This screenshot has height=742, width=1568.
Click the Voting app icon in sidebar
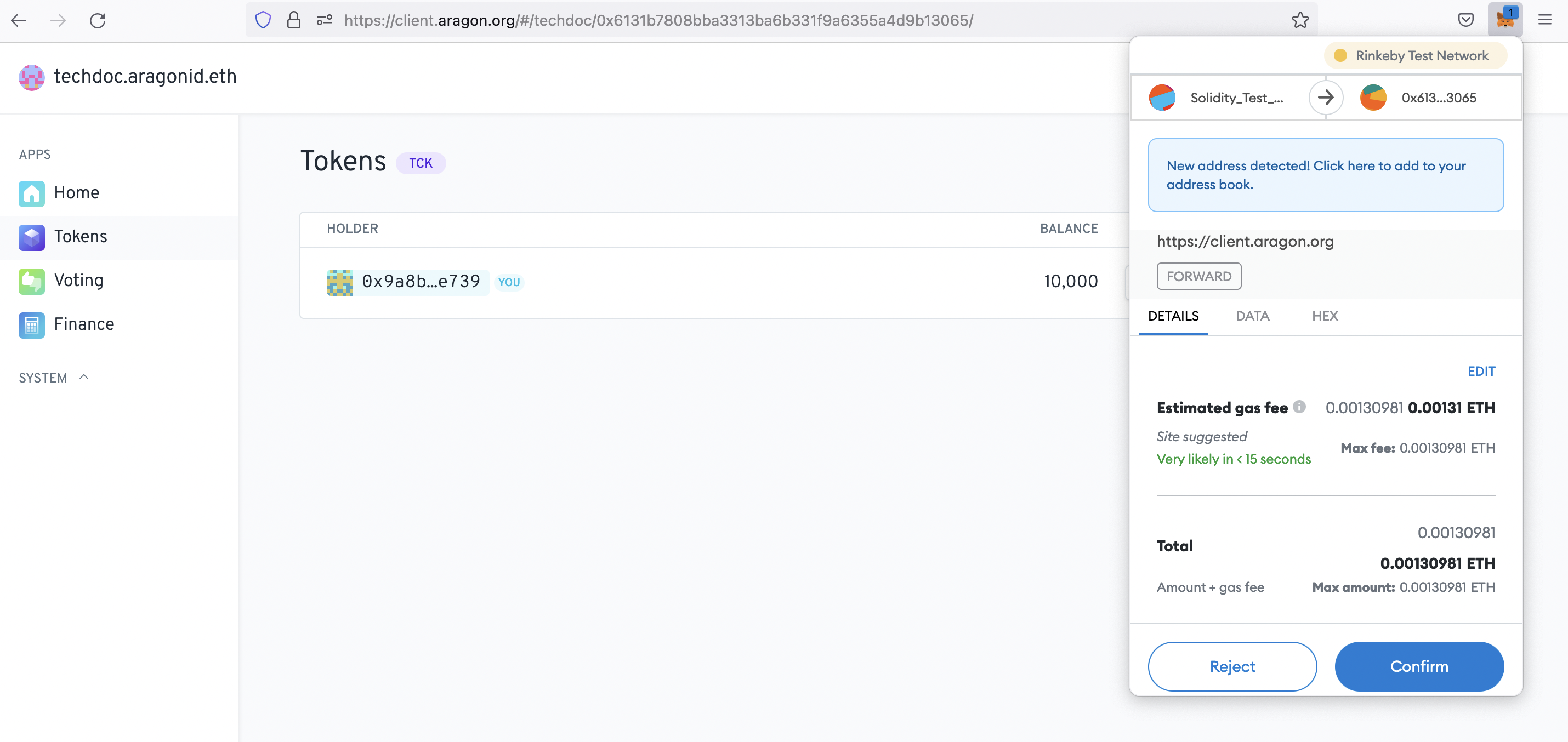coord(32,281)
